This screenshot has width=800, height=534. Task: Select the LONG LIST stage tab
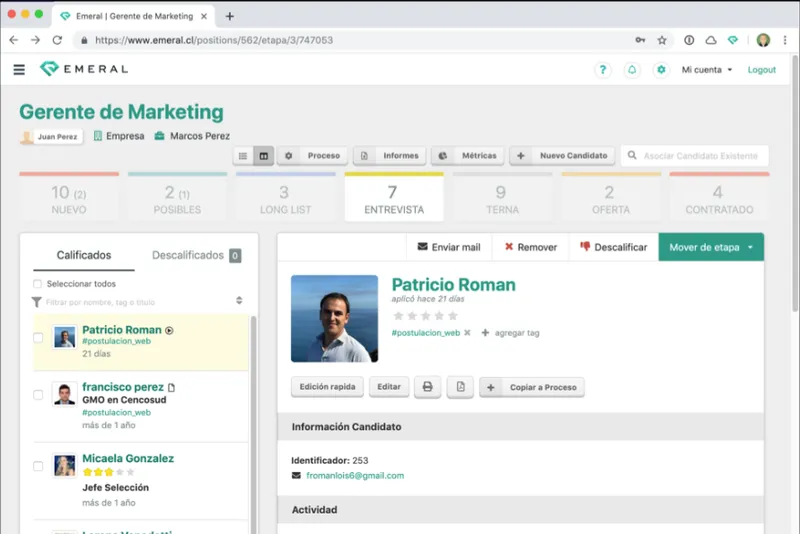286,199
